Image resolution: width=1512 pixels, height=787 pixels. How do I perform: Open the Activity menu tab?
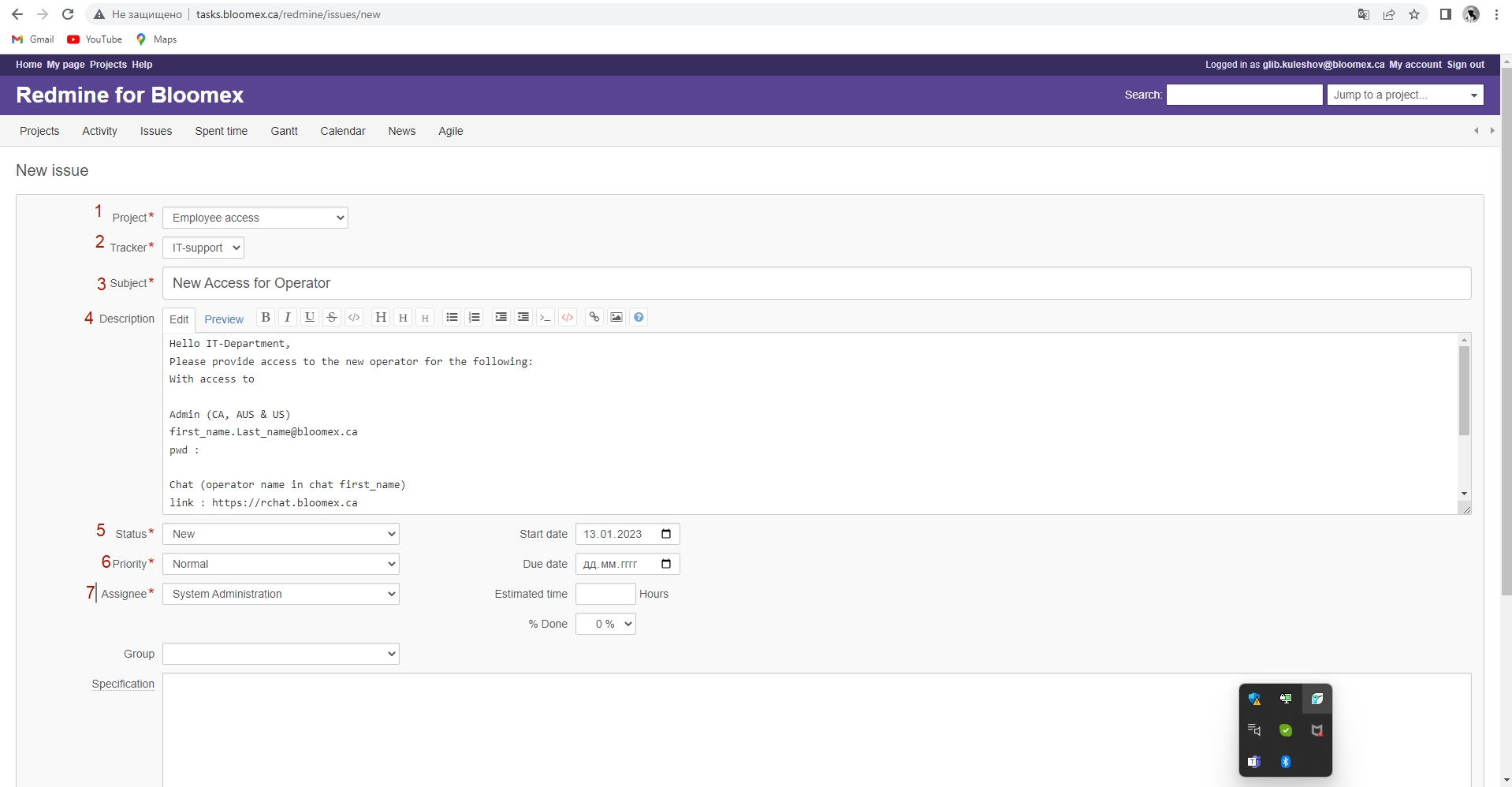coord(99,131)
